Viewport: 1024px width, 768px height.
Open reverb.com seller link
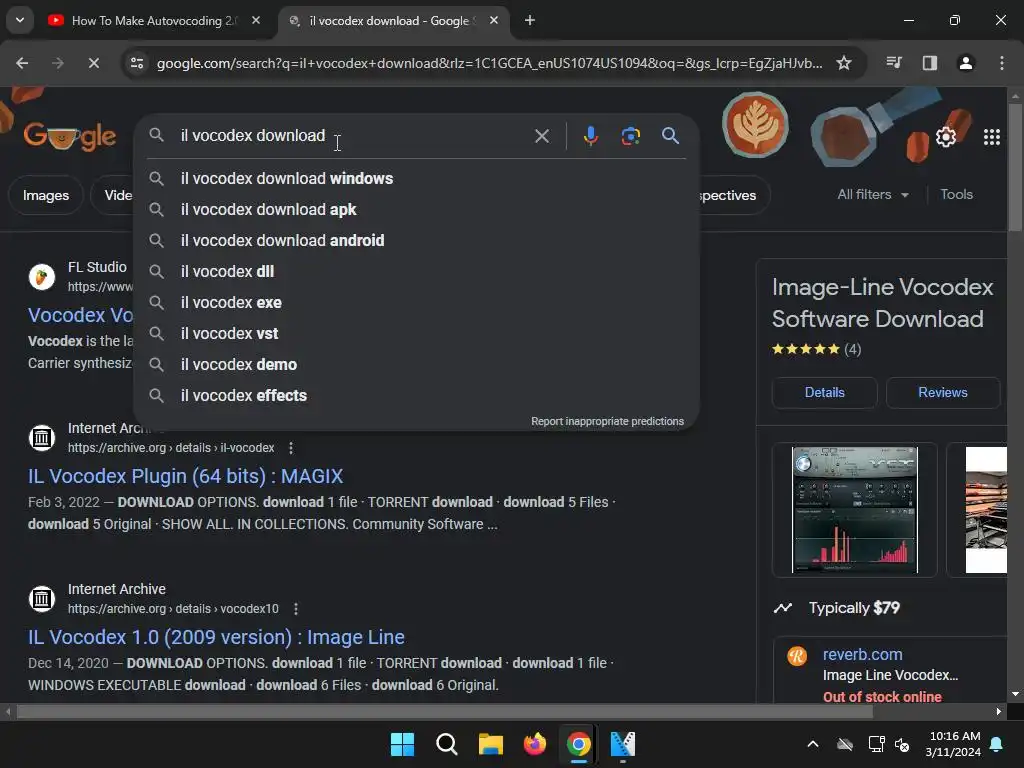point(862,654)
